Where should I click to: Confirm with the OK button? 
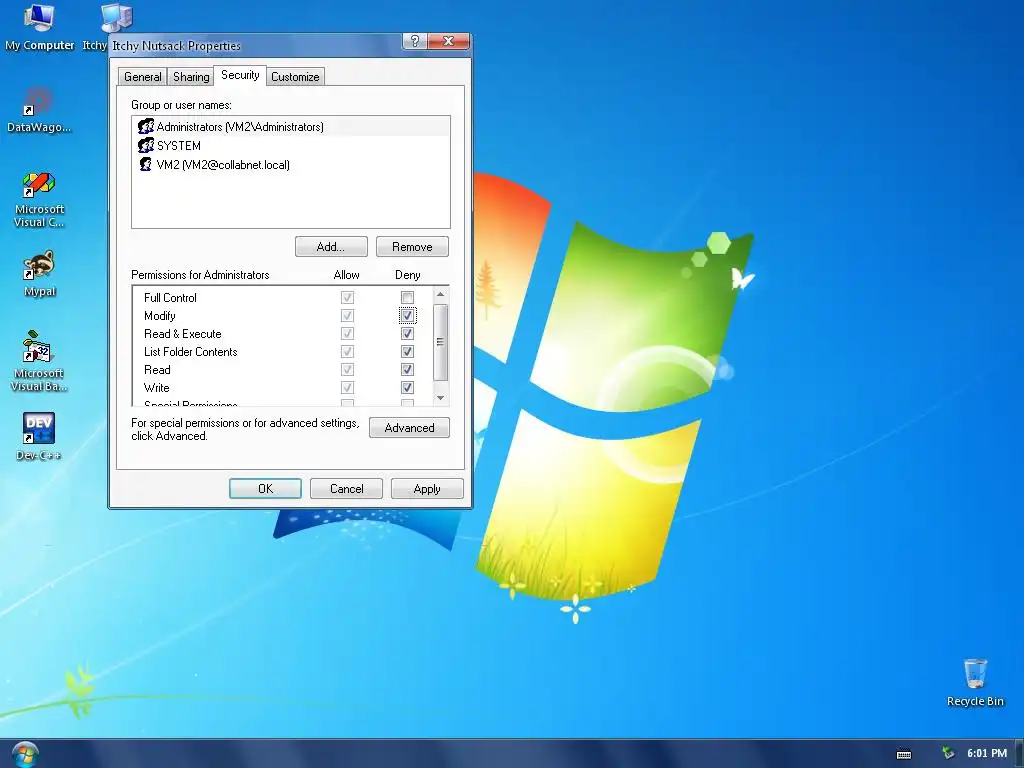click(x=265, y=488)
